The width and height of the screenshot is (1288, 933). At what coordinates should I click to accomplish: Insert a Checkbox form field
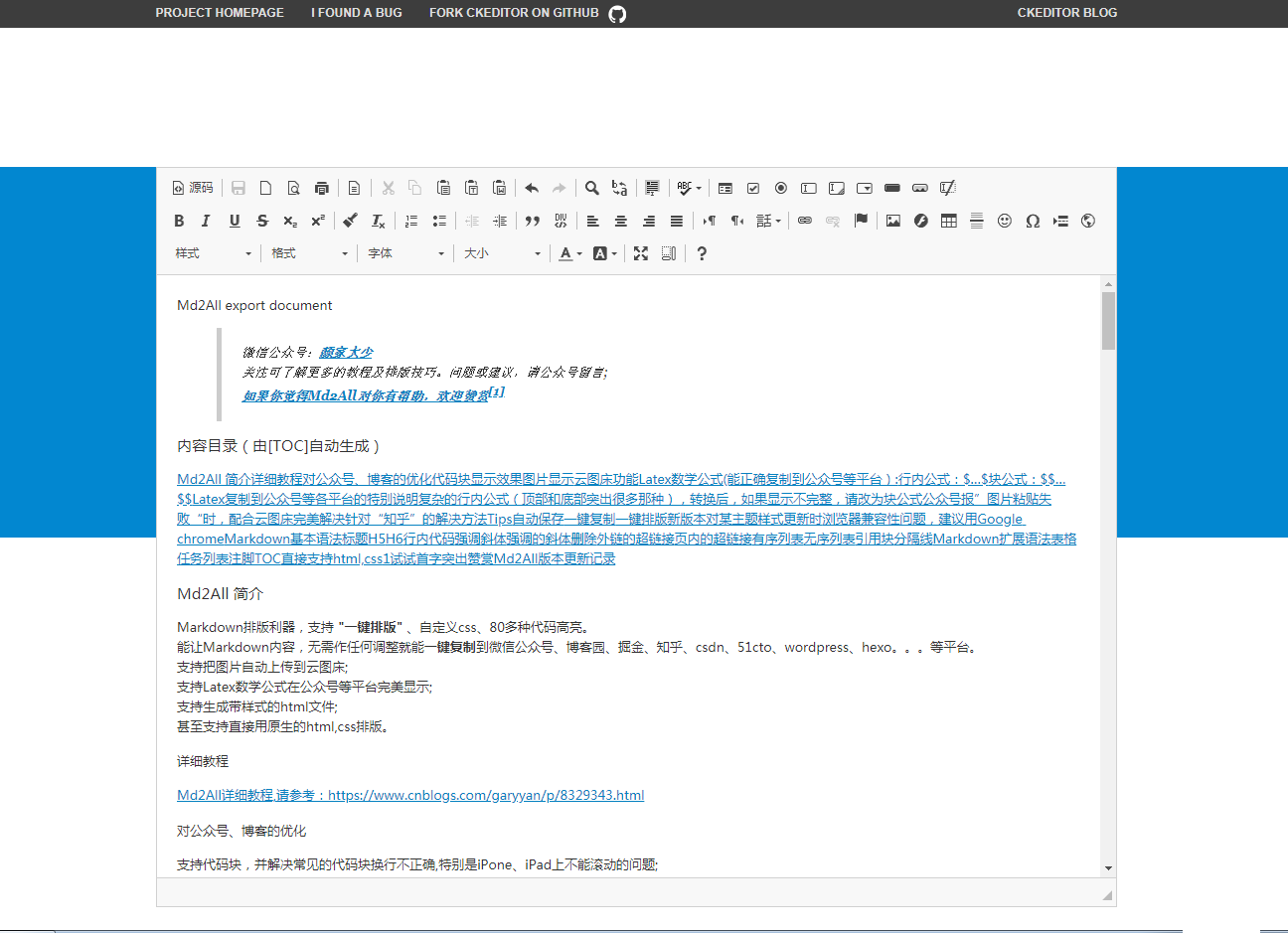pyautogui.click(x=753, y=188)
